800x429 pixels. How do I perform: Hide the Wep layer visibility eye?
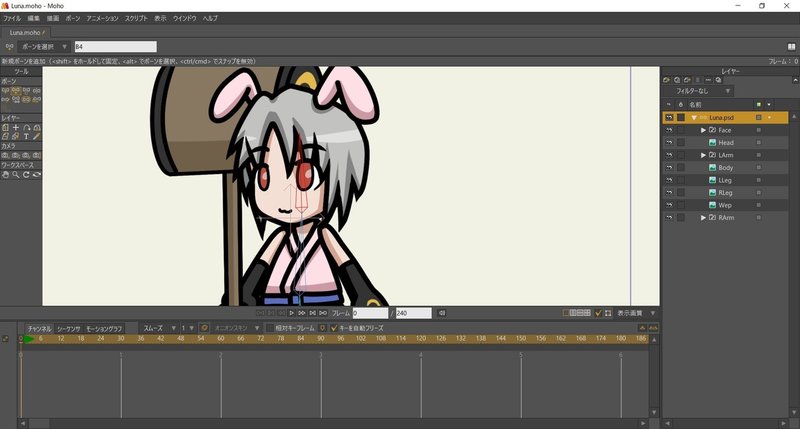[669, 205]
